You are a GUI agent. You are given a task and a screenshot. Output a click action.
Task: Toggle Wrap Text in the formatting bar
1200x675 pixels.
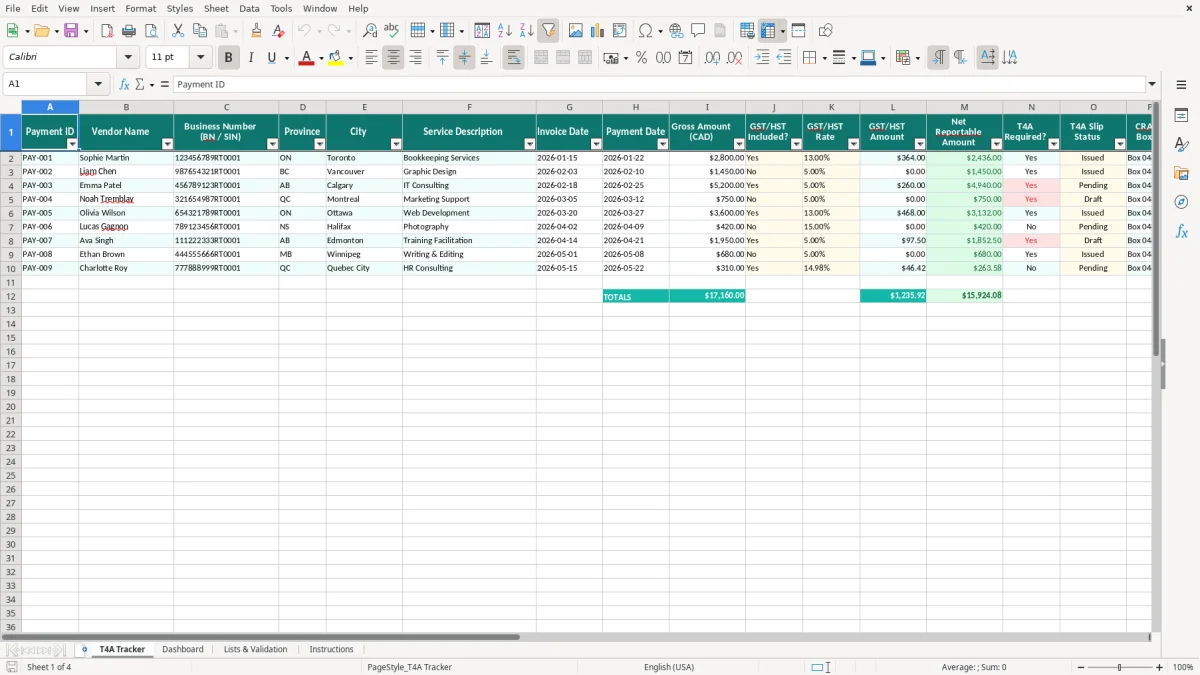[513, 58]
